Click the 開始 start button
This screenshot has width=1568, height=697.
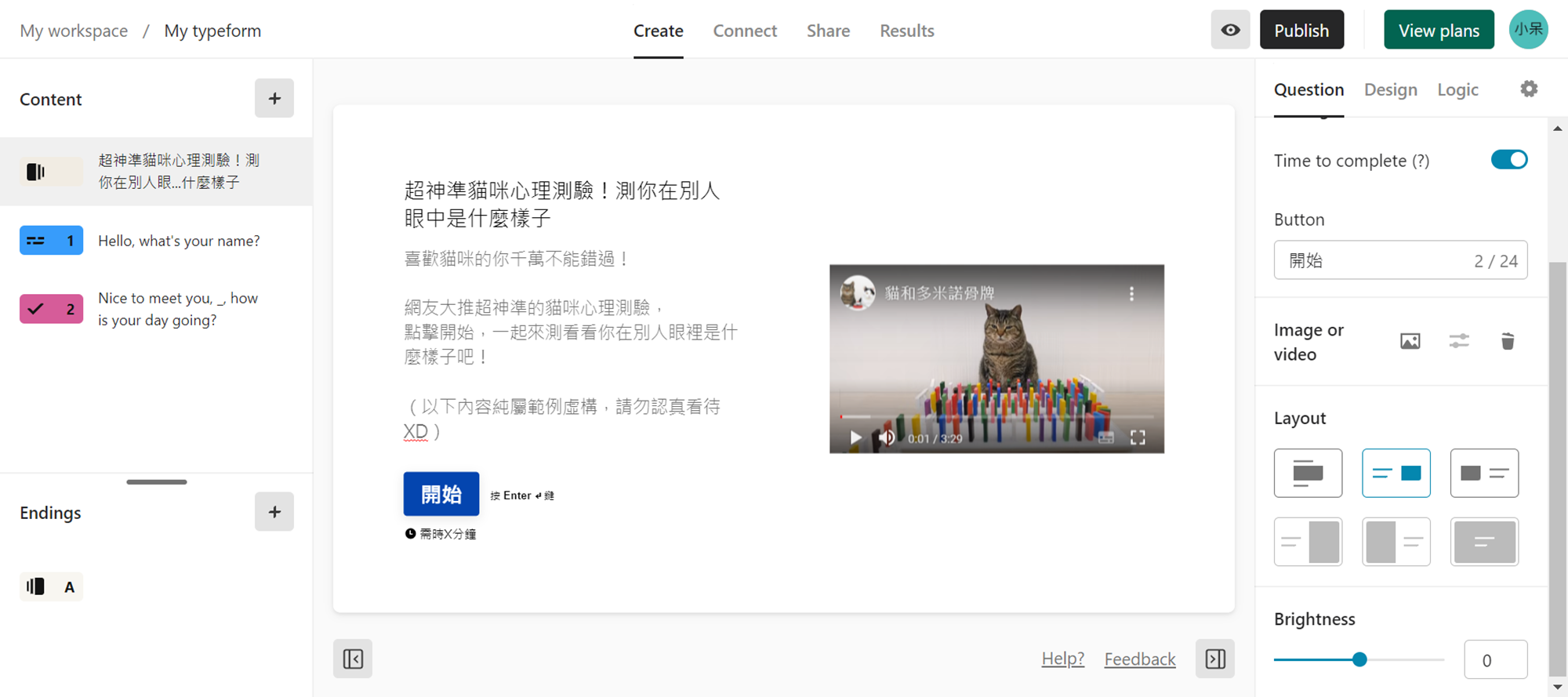pyautogui.click(x=441, y=494)
